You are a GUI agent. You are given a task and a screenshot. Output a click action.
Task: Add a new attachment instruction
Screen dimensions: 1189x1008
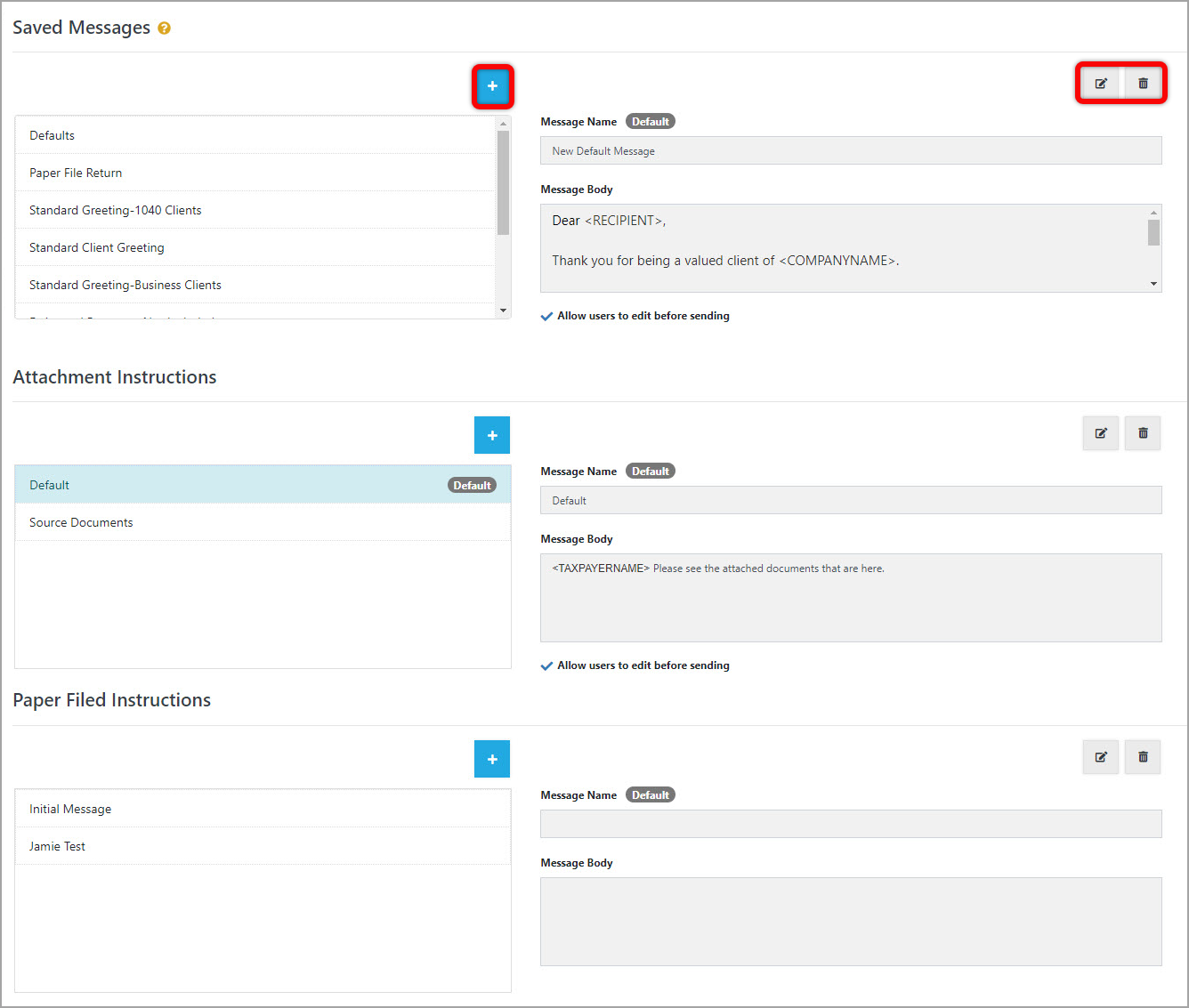492,435
